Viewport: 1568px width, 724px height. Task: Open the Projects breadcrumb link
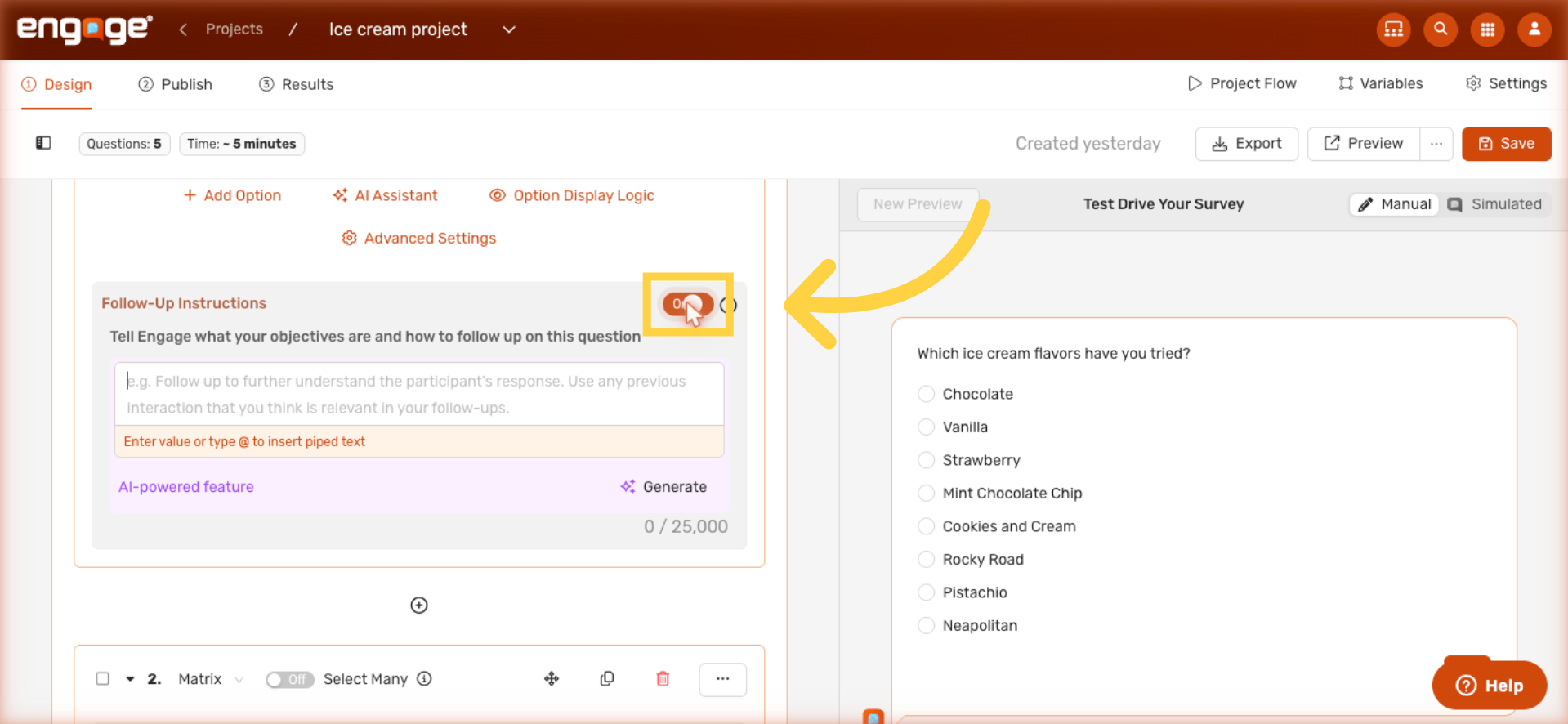pos(235,29)
